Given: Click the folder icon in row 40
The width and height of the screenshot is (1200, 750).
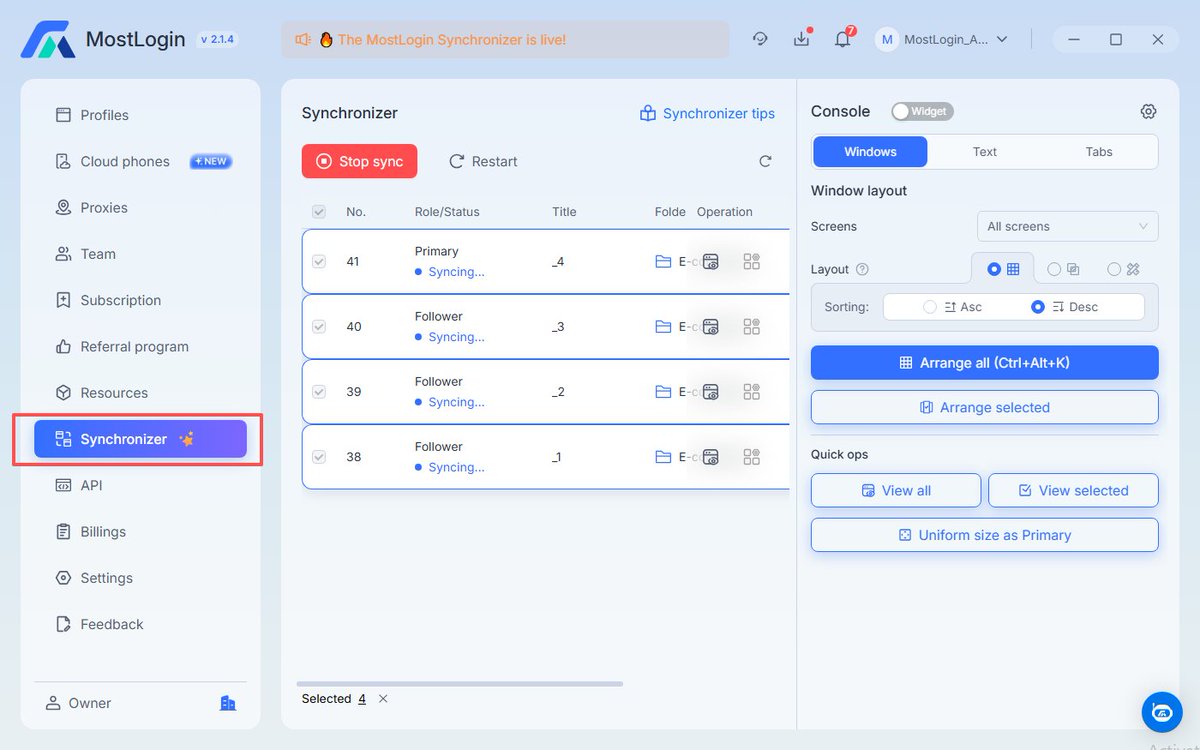Looking at the screenshot, I should click(663, 326).
